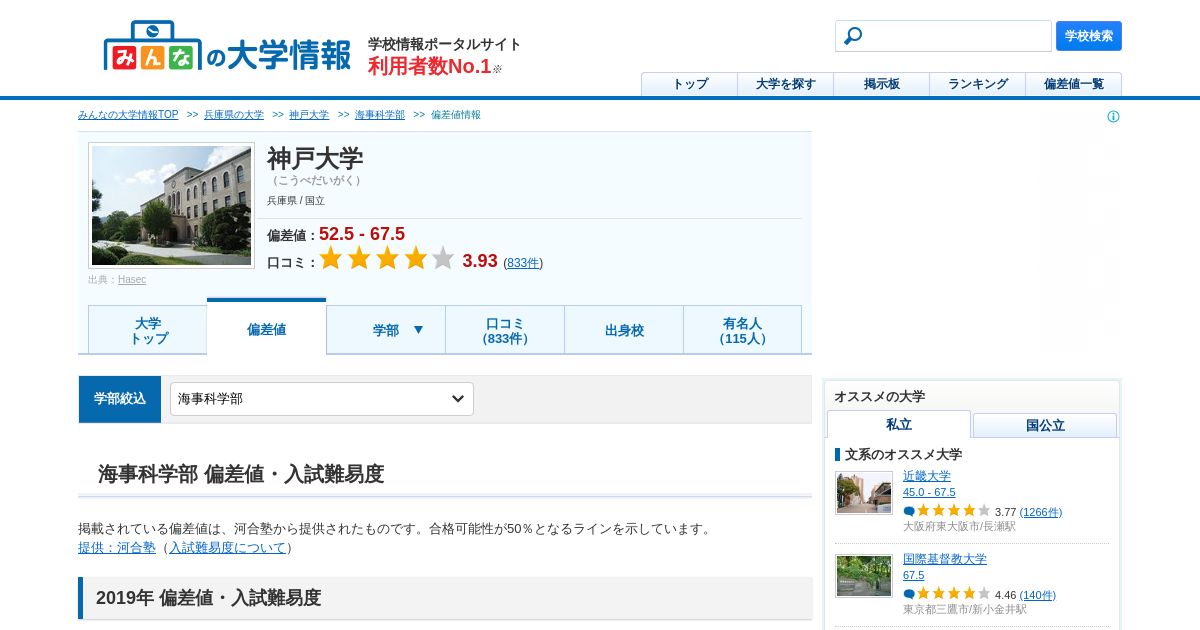Click the magnifier icon in search box
The height and width of the screenshot is (630, 1200).
pyautogui.click(x=853, y=36)
